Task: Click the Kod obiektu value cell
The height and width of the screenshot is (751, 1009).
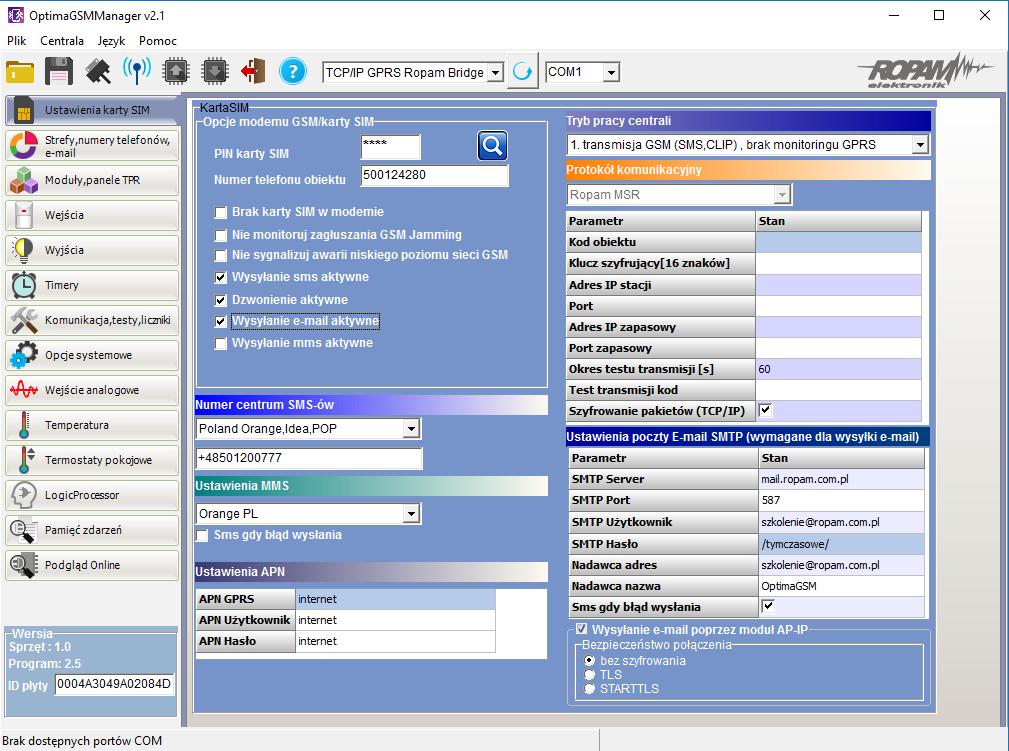Action: pyautogui.click(x=838, y=242)
